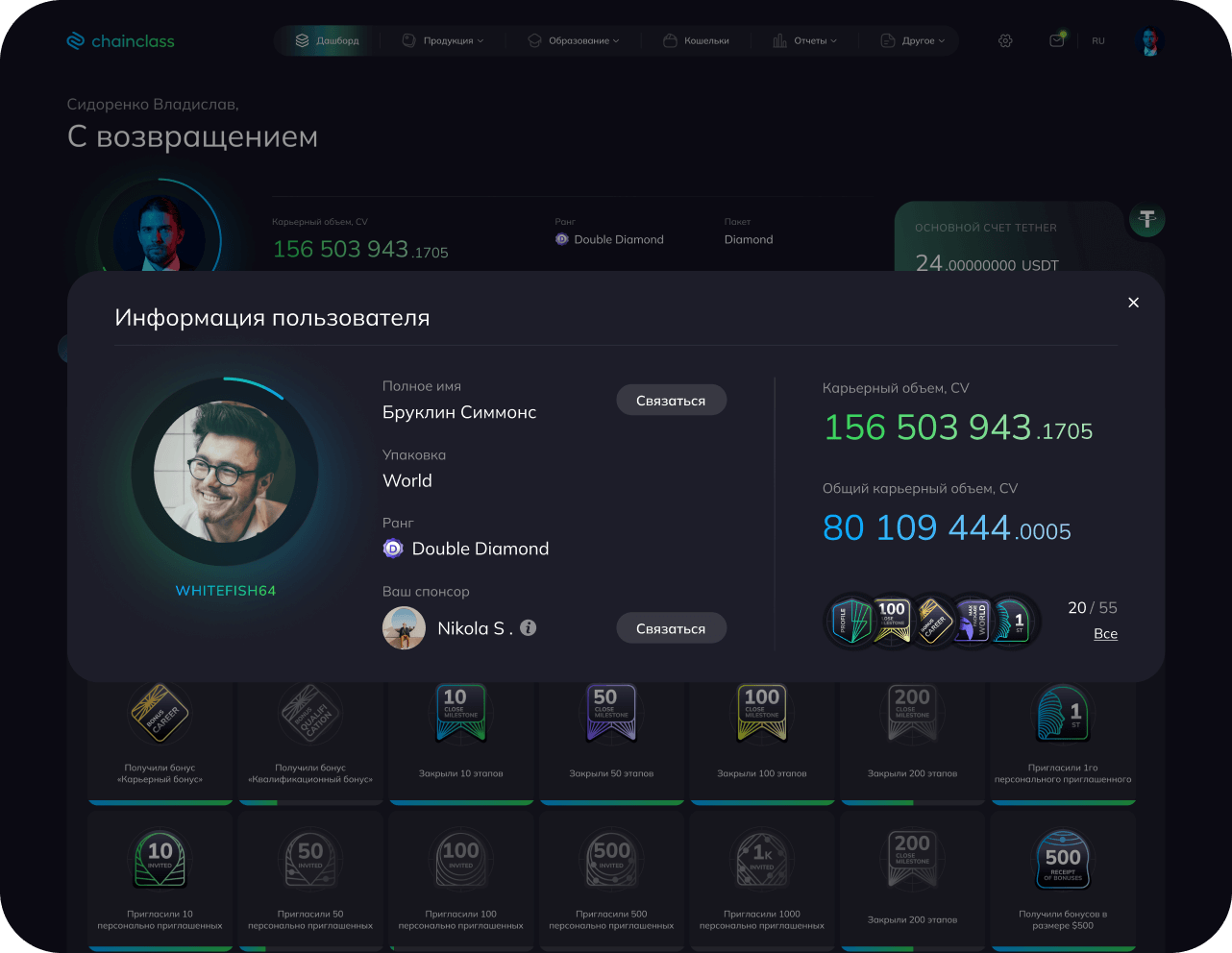Select the 100 Close Milestone badge in dialog
This screenshot has height=953, width=1232.
[892, 620]
